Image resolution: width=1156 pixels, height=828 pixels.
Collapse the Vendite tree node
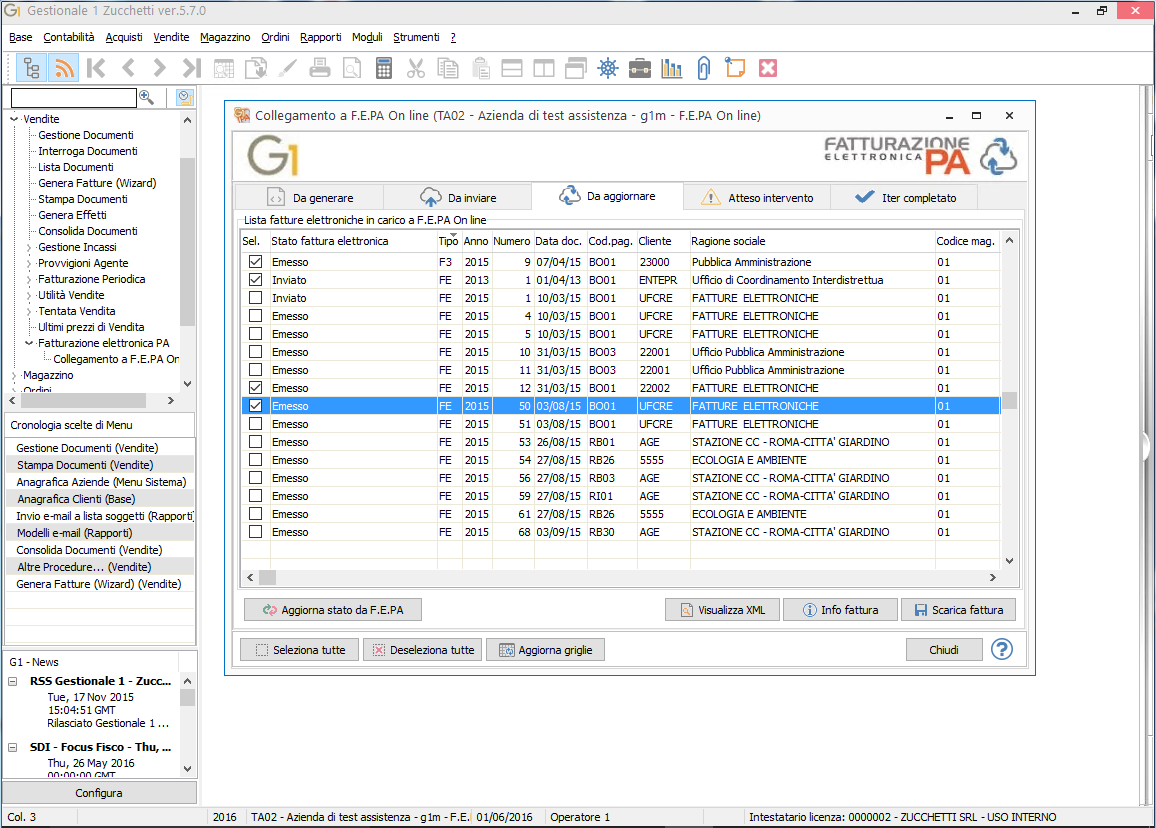tap(14, 119)
